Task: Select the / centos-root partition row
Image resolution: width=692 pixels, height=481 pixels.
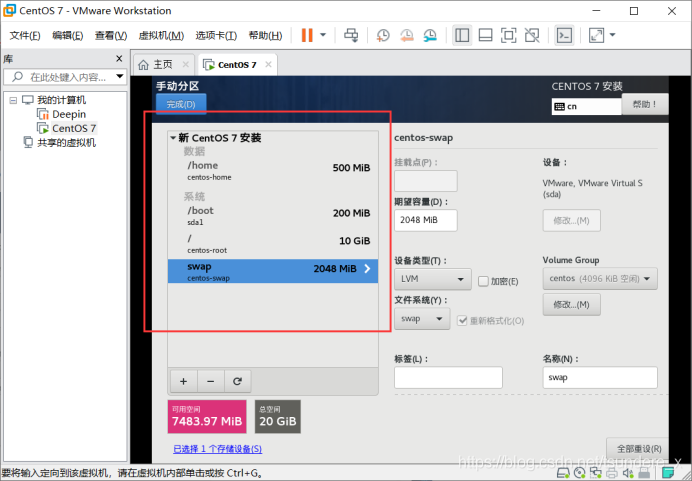Action: point(273,244)
